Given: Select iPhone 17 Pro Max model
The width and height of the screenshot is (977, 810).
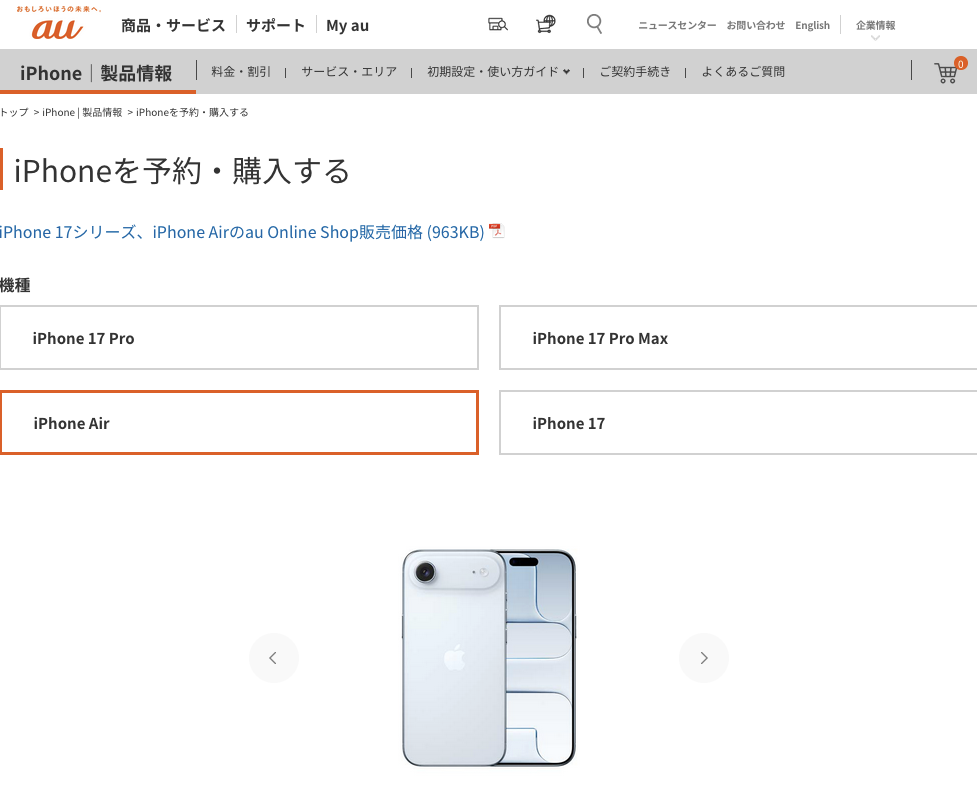Looking at the screenshot, I should (738, 338).
